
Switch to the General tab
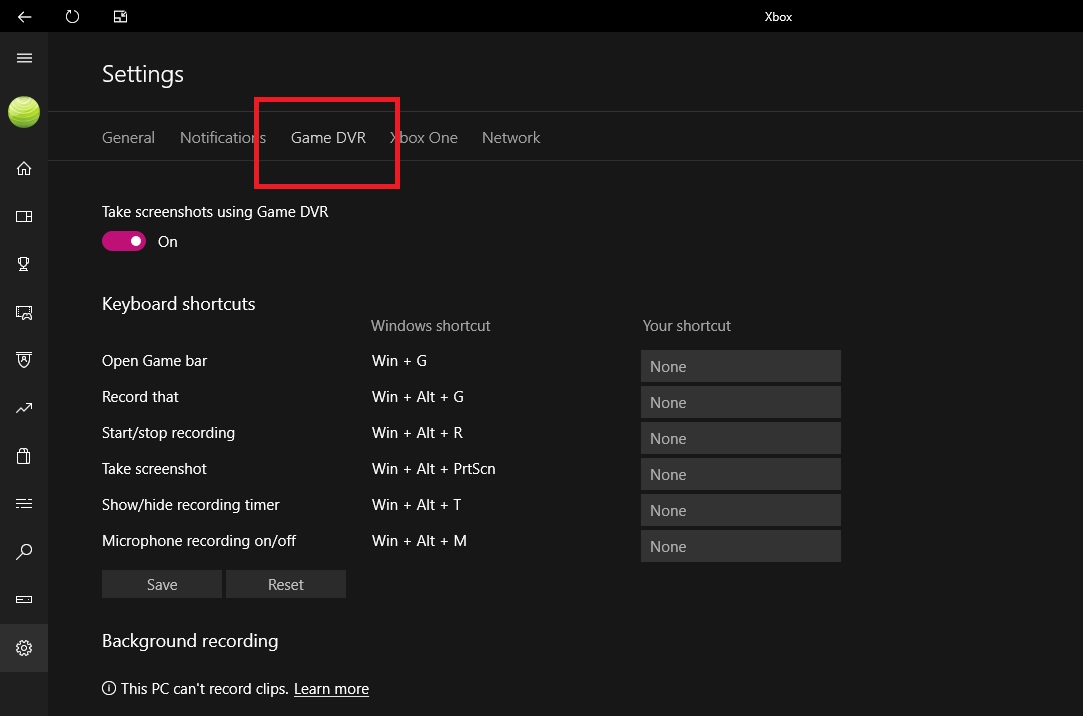click(x=128, y=137)
